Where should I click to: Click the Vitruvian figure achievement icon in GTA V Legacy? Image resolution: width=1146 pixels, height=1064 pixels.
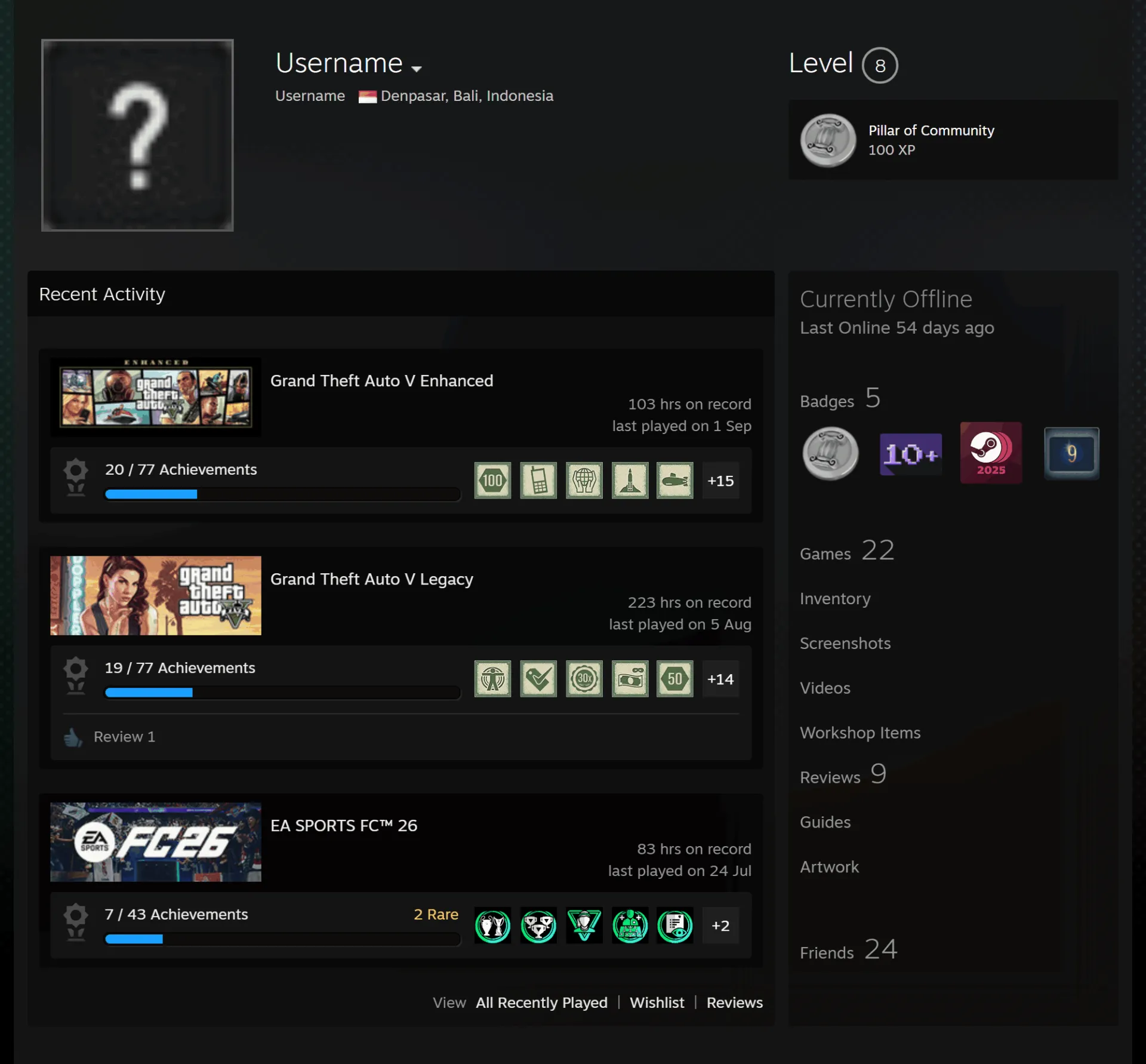[493, 678]
